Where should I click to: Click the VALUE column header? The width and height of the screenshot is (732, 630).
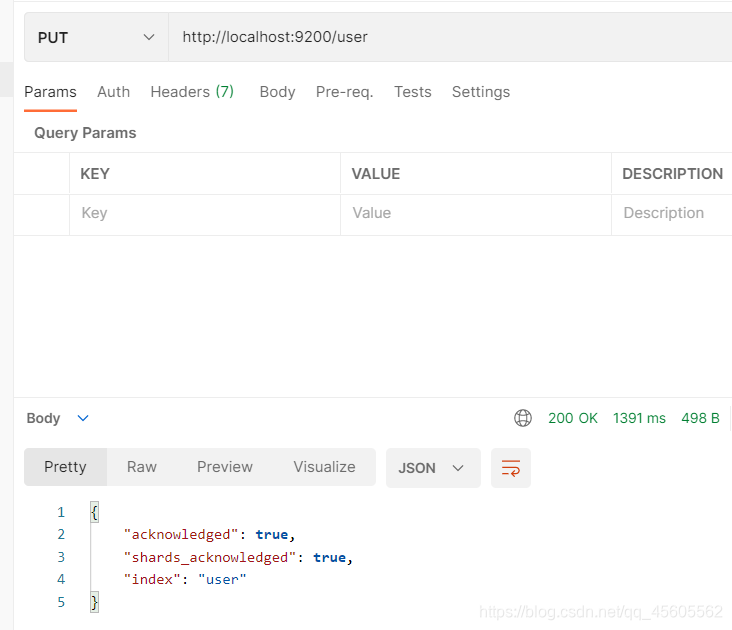tap(376, 174)
